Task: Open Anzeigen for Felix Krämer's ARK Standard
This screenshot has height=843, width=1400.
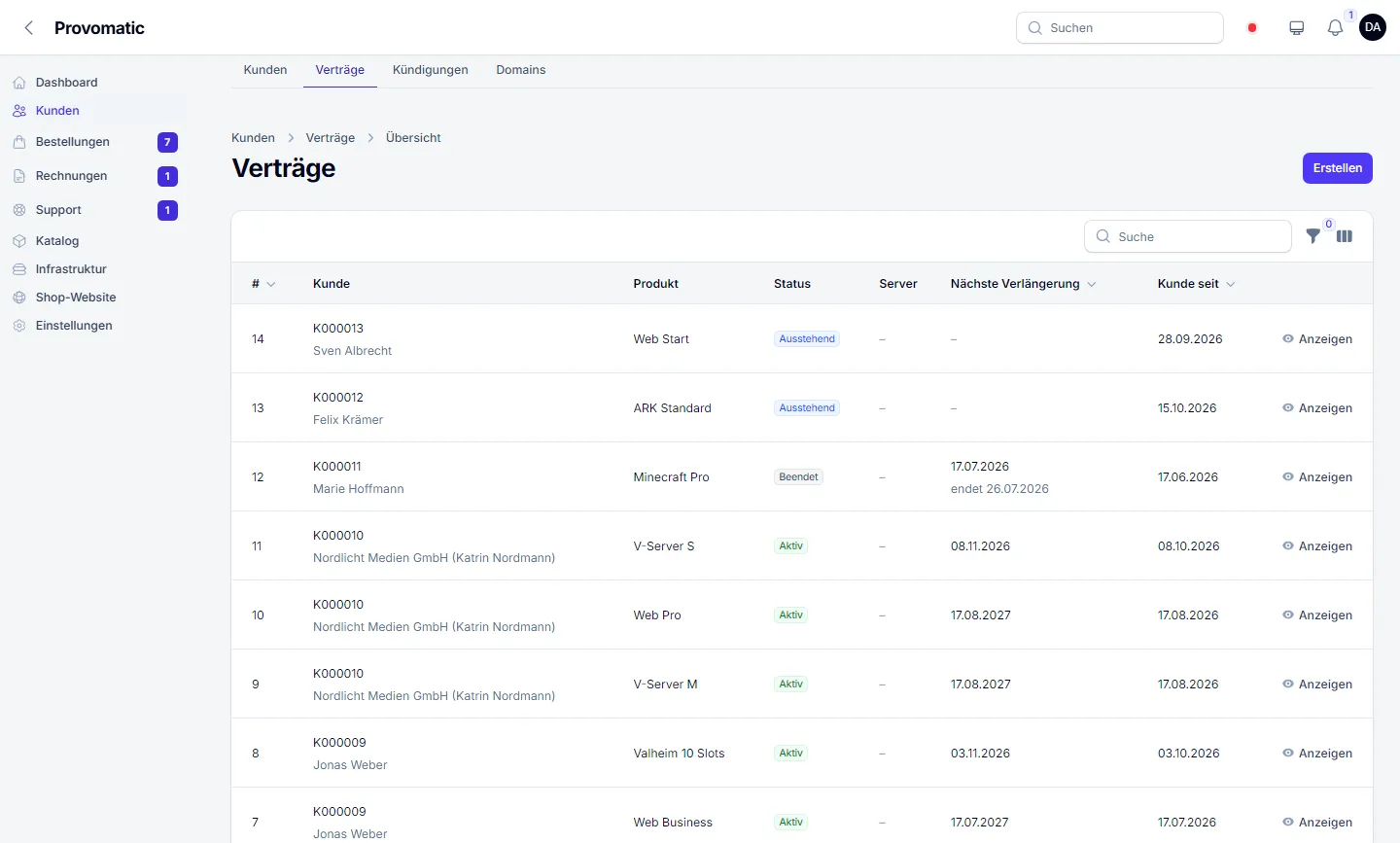Action: tap(1317, 408)
